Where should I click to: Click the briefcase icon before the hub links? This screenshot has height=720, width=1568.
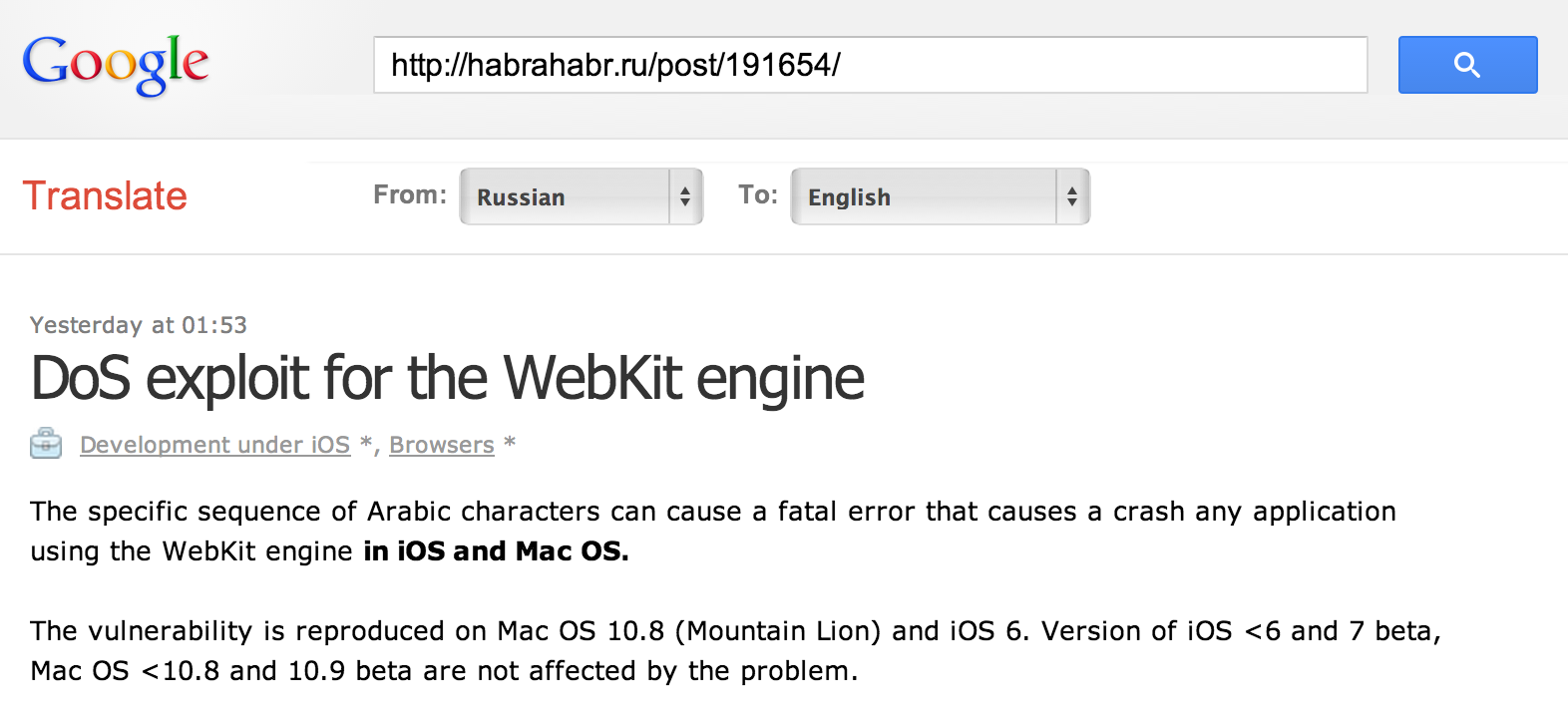(x=46, y=444)
